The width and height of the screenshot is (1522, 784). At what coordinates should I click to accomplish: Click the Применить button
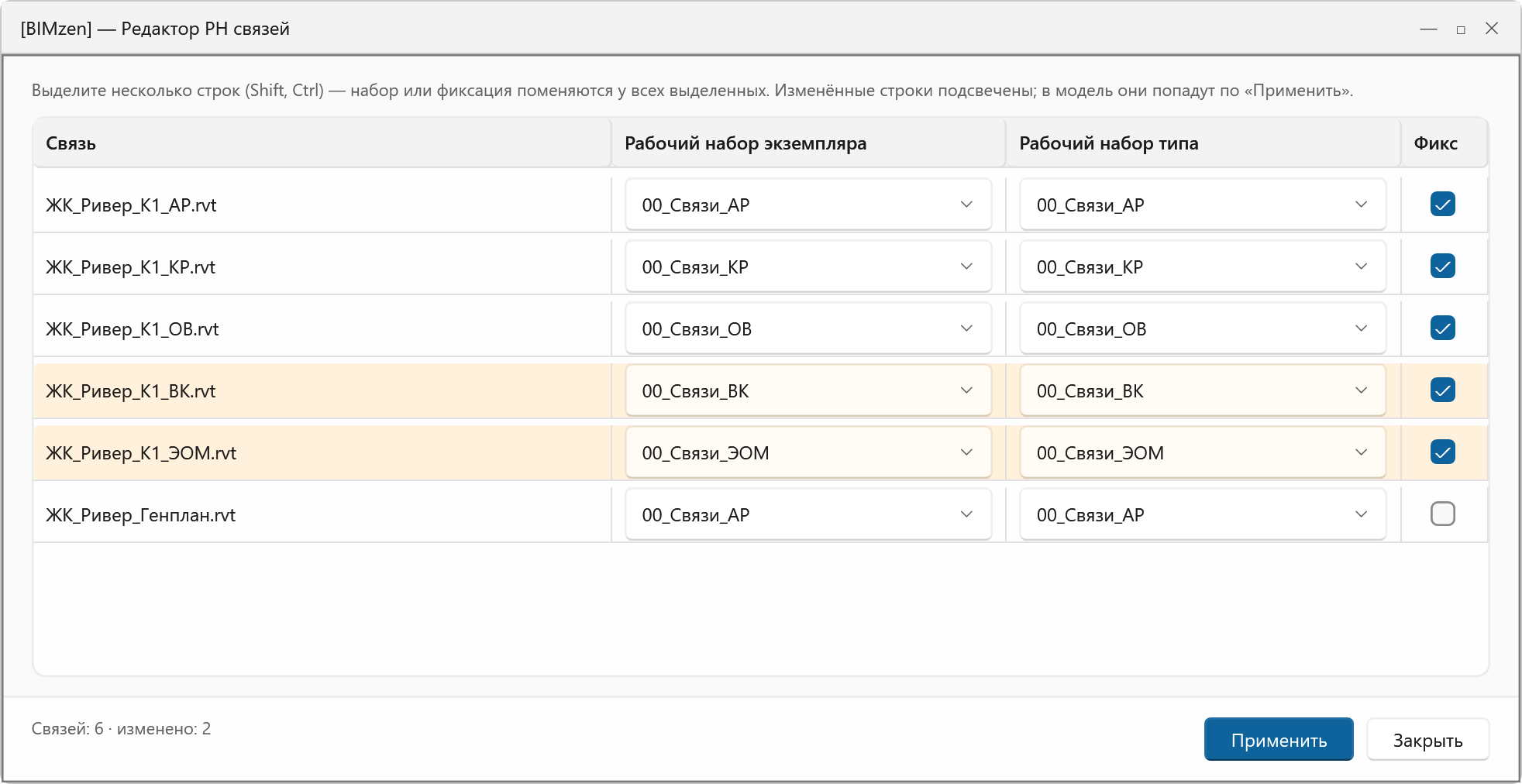tap(1279, 740)
